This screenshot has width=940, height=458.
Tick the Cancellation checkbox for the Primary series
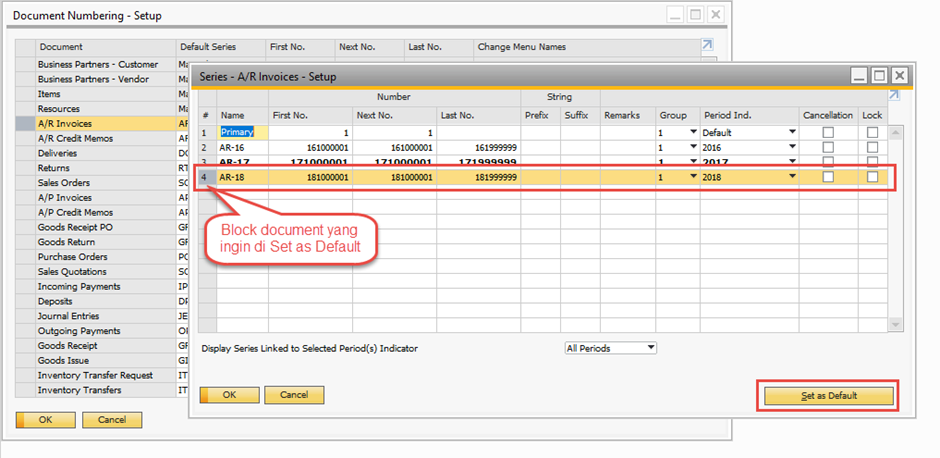tap(828, 132)
